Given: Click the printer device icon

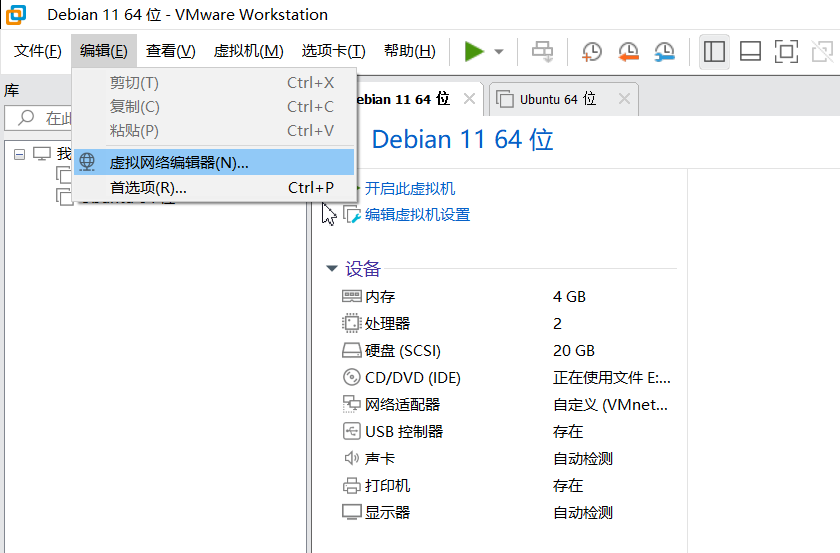Looking at the screenshot, I should (351, 485).
